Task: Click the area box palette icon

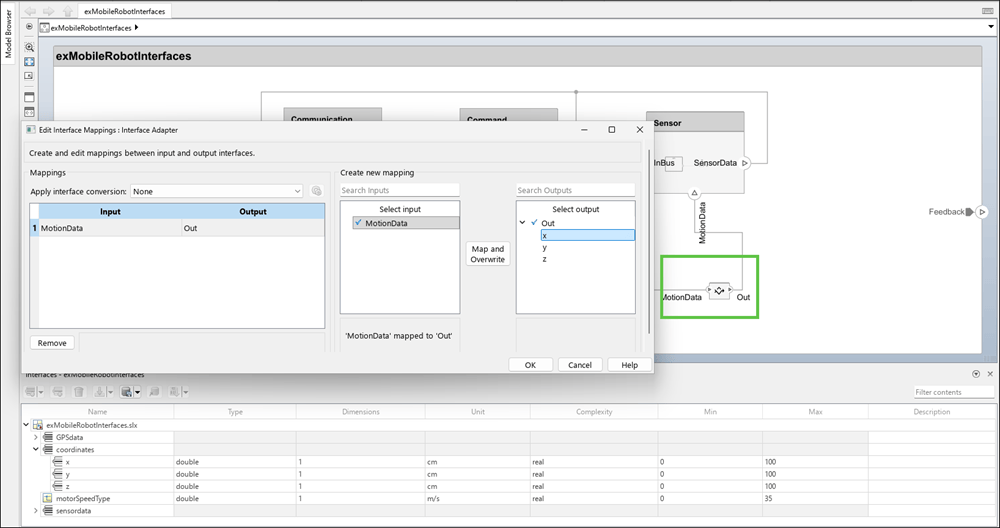Action: pyautogui.click(x=29, y=97)
